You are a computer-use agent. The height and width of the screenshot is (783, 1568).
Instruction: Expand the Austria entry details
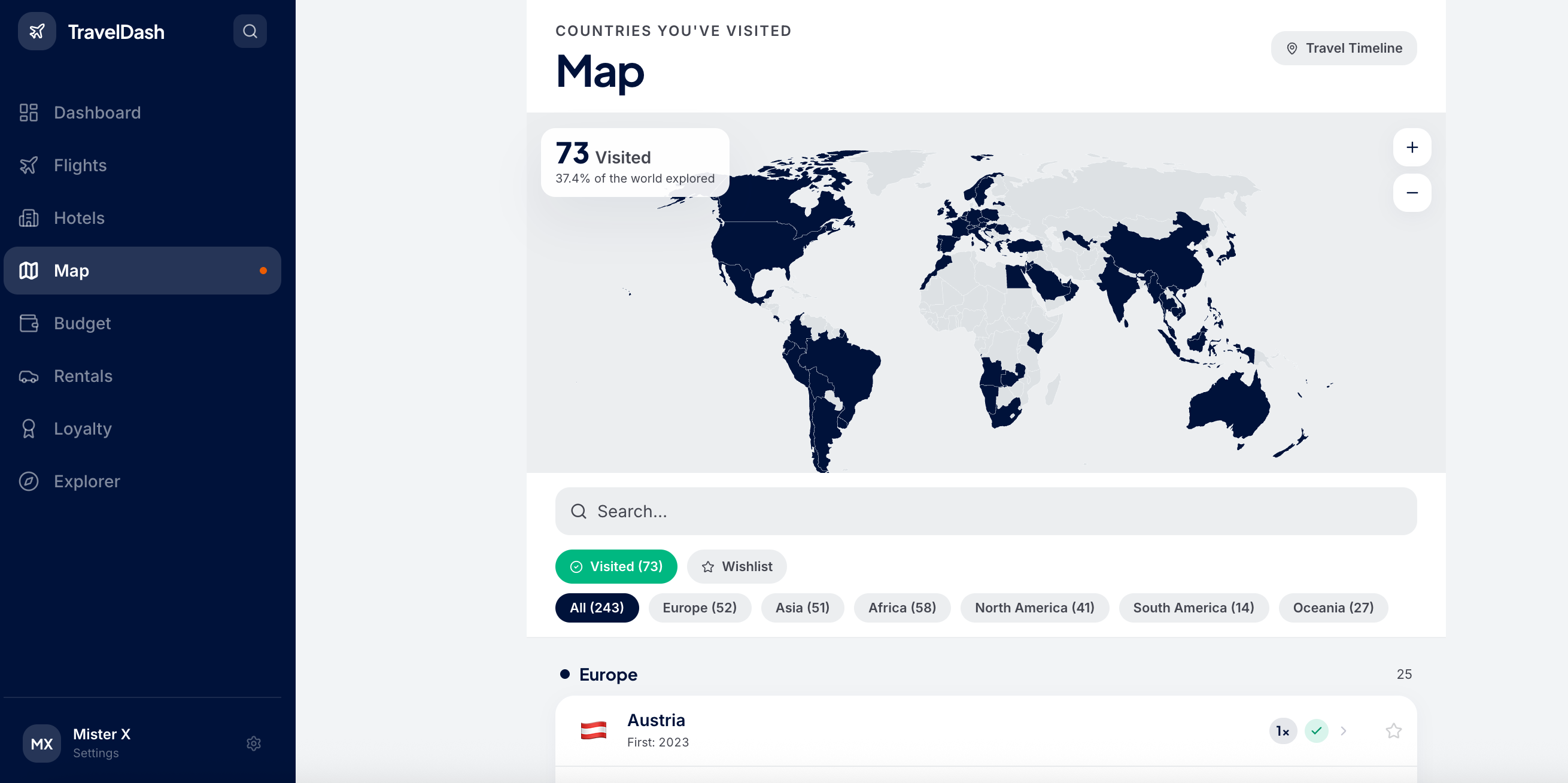tap(1343, 731)
